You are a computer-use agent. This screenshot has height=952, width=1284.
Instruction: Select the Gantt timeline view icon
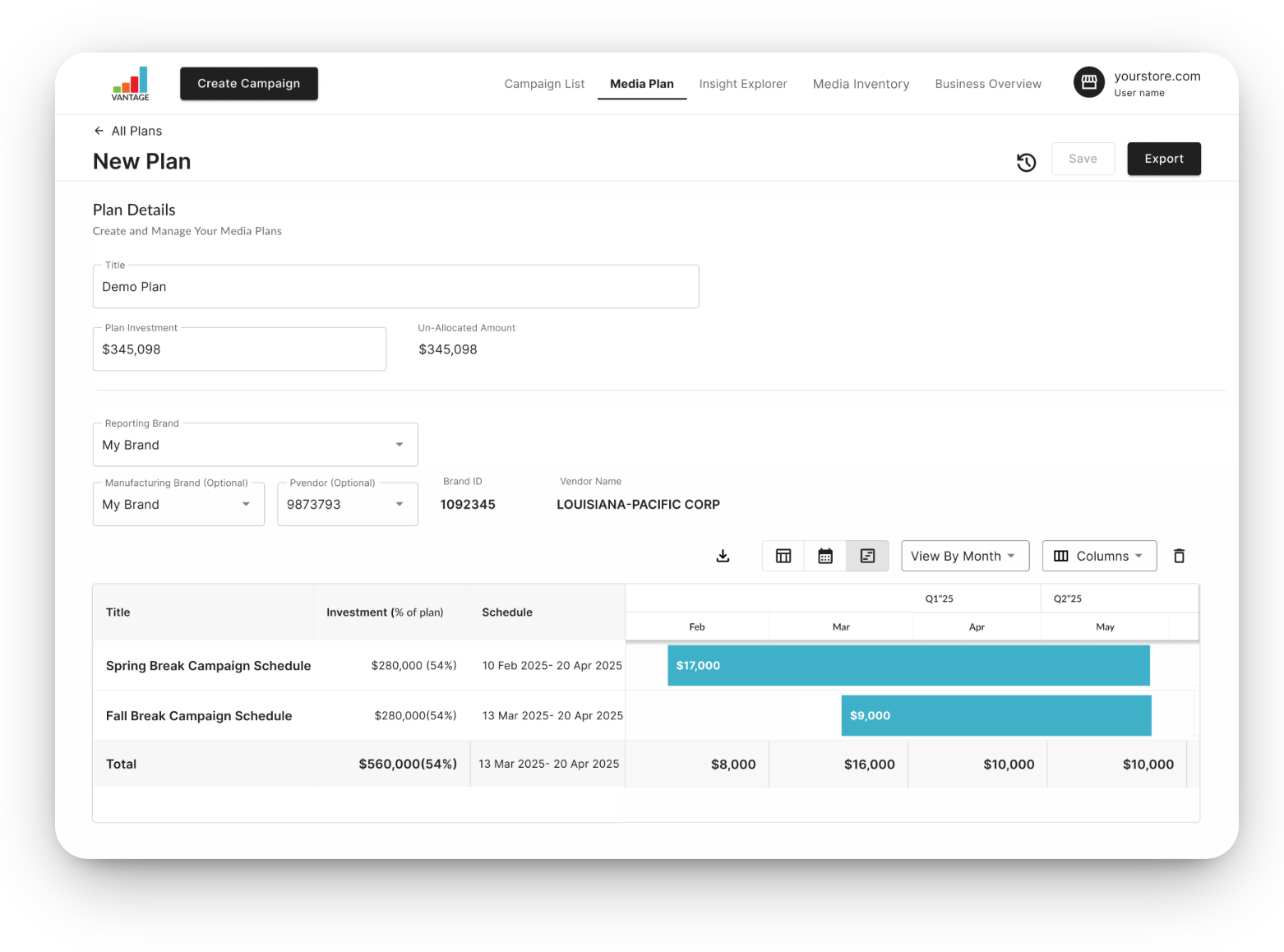click(867, 556)
